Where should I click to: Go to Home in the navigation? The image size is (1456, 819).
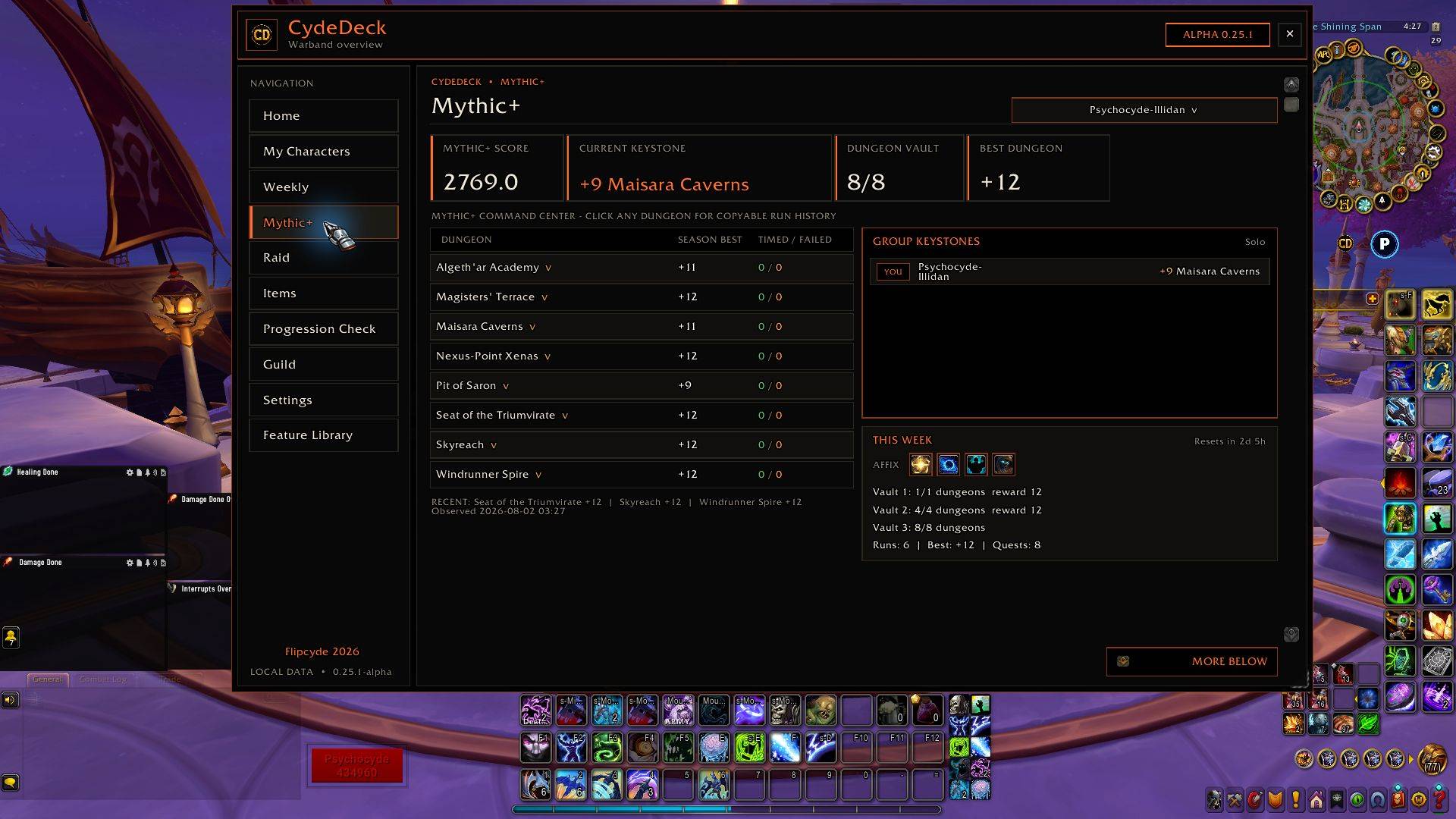(x=323, y=116)
